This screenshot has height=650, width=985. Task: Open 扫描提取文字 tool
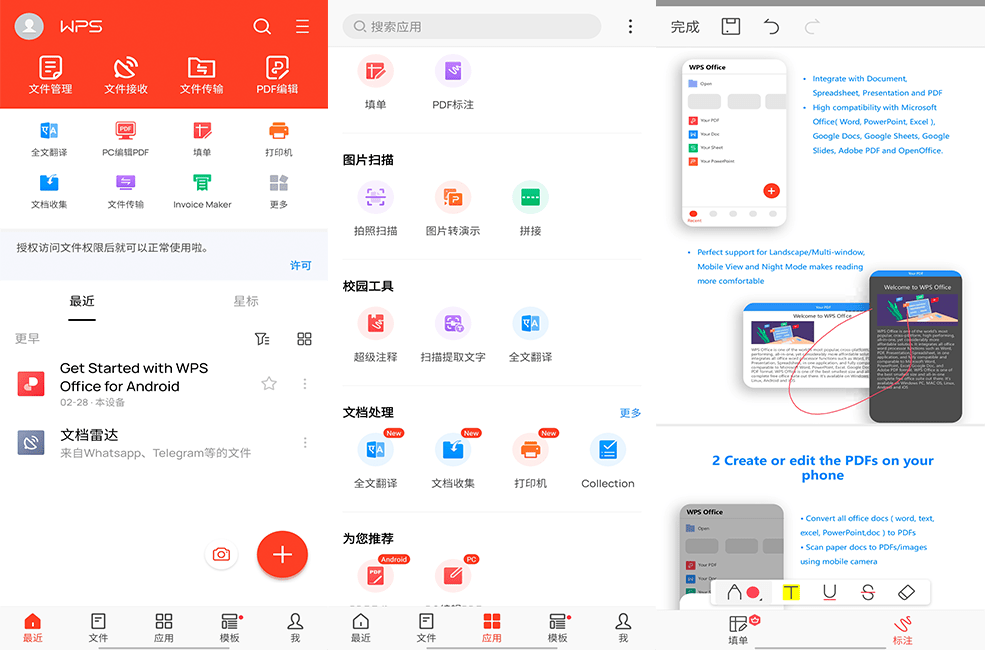point(453,335)
